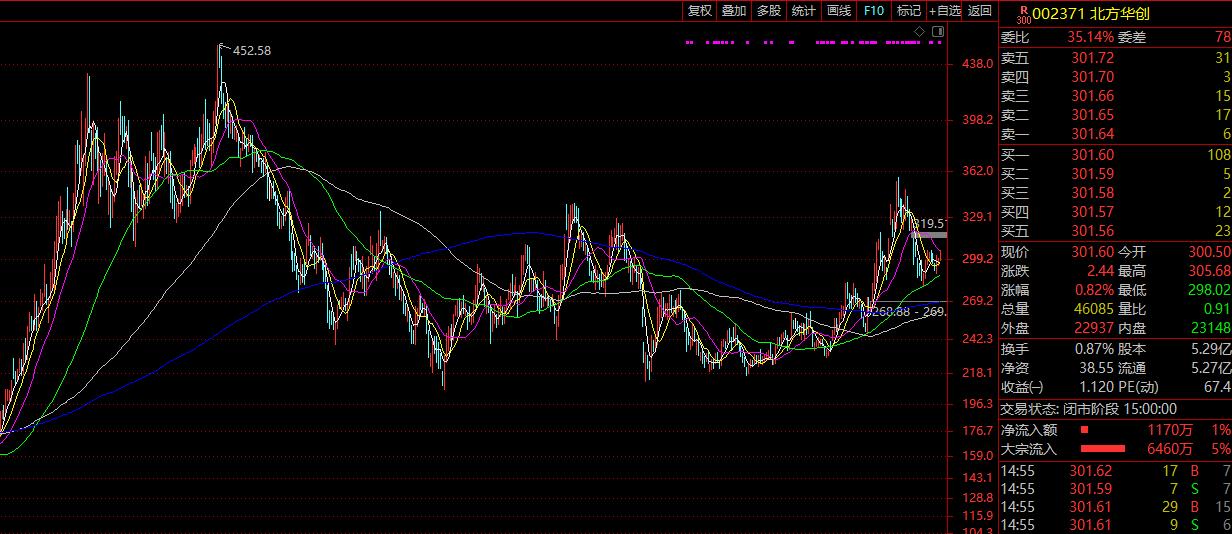Open the 统计 statistics tool
This screenshot has width=1232, height=534.
[x=803, y=11]
